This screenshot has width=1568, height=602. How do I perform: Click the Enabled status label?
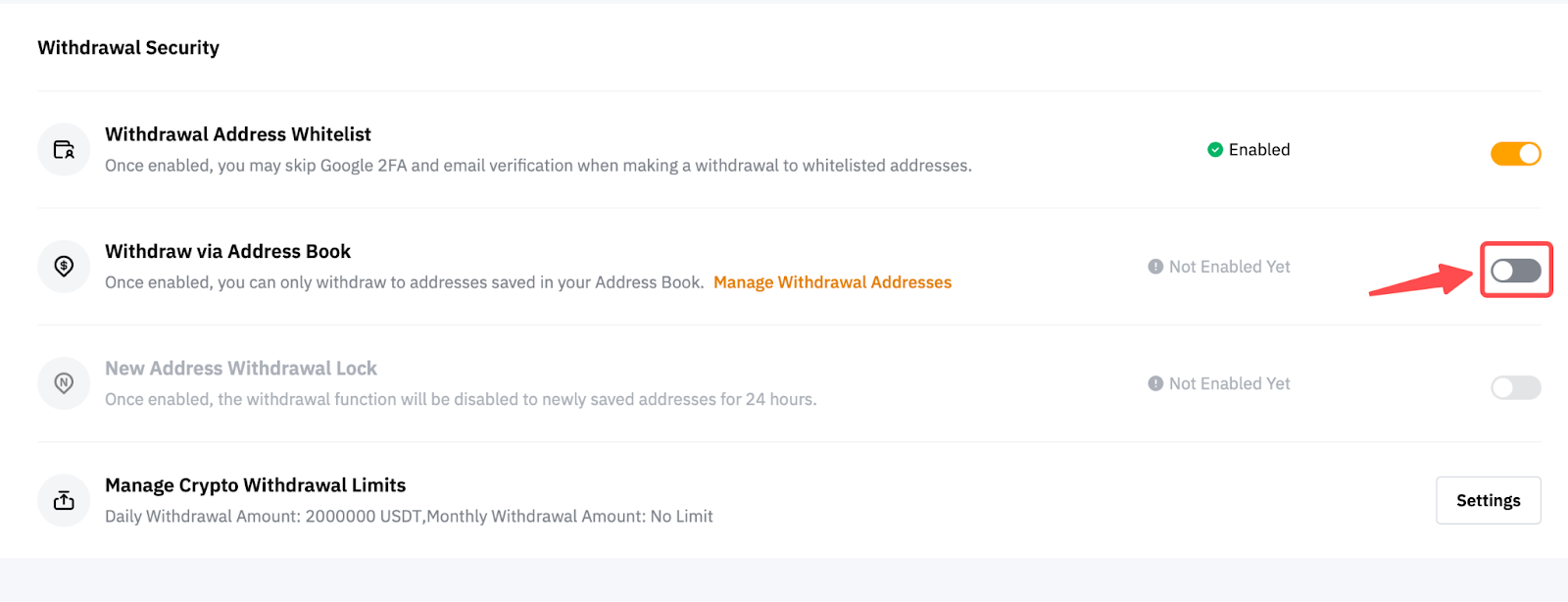[x=1259, y=150]
